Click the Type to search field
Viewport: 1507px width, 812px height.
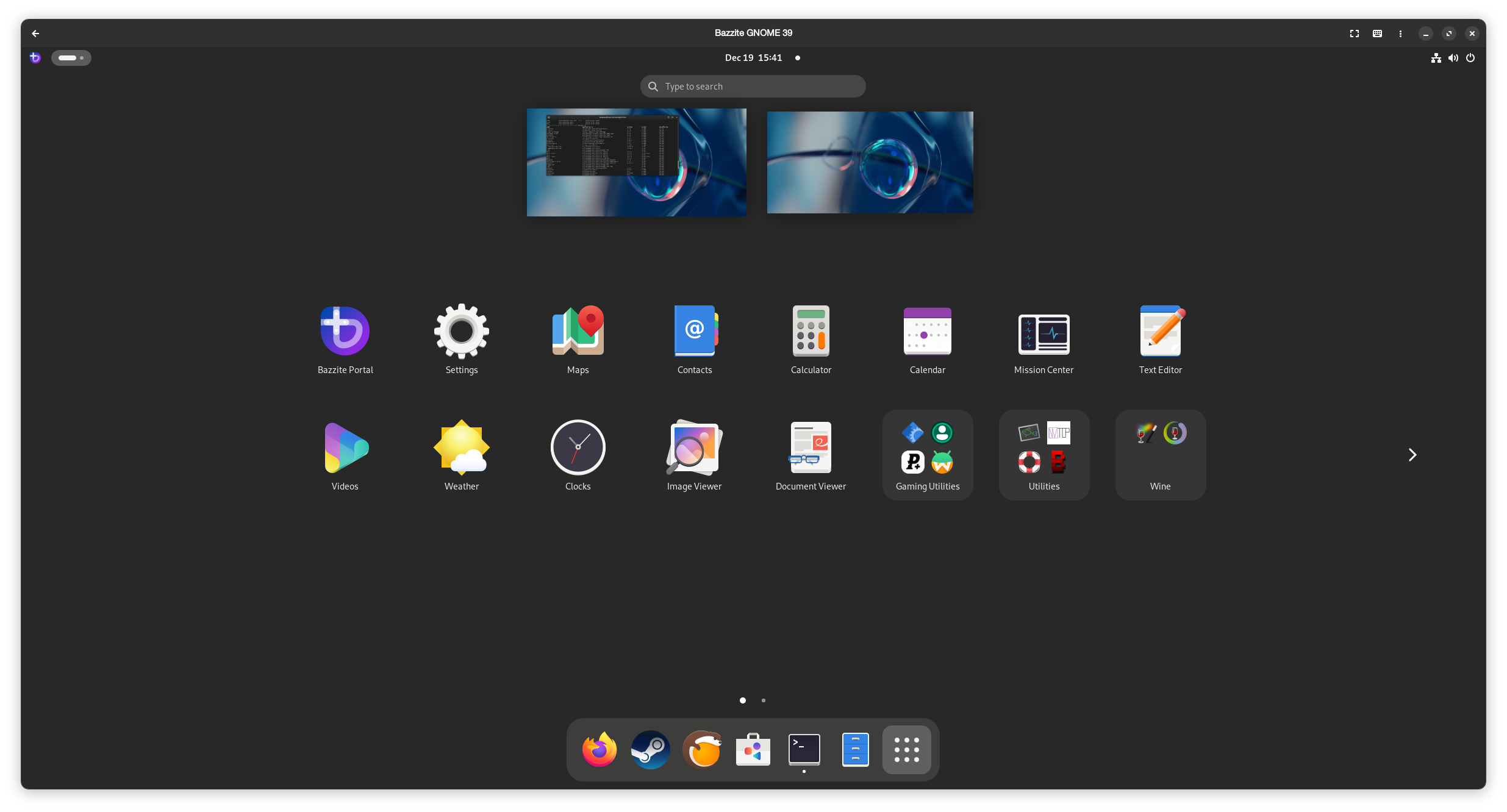[753, 87]
